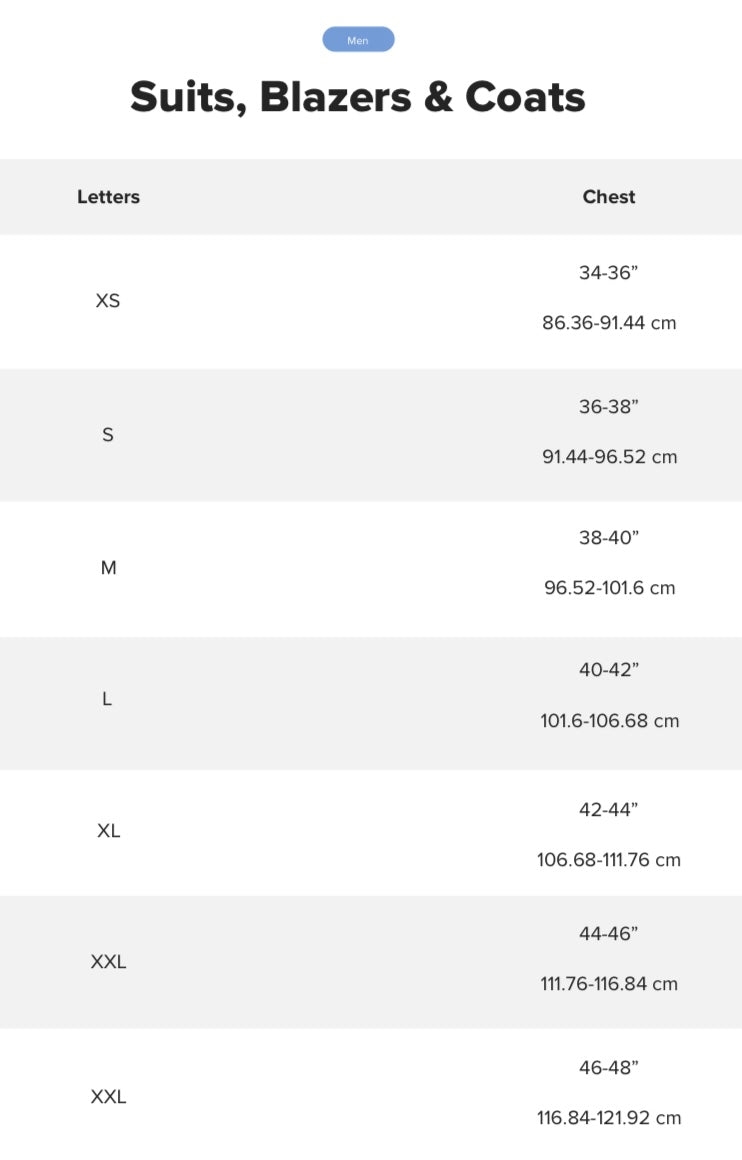Click the S size label
Image resolution: width=742 pixels, height=1160 pixels.
tap(108, 435)
